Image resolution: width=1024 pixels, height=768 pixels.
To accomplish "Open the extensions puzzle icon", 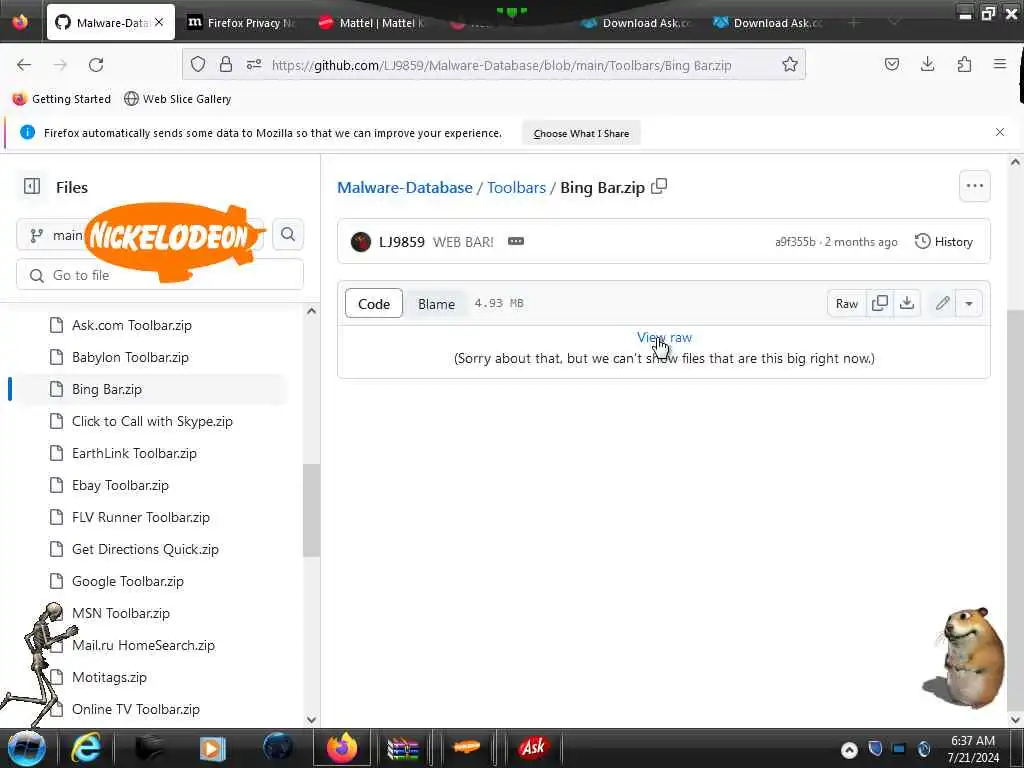I will pos(964,64).
